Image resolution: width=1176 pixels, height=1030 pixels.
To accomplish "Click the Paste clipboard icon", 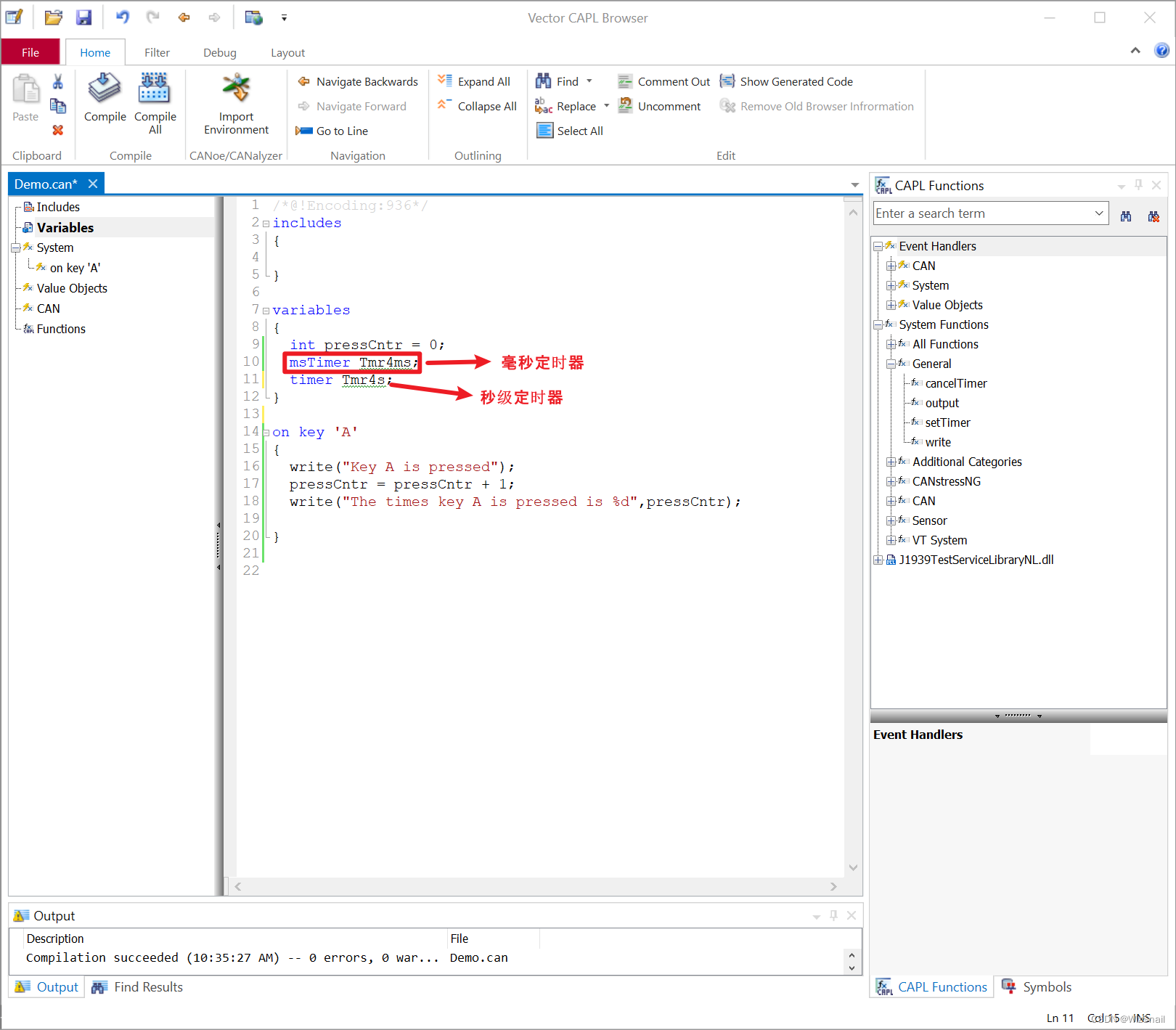I will coord(26,89).
